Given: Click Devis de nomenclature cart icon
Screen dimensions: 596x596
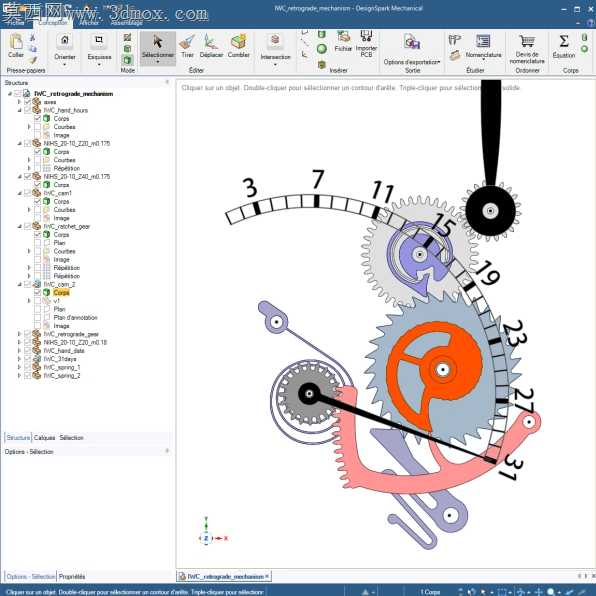Looking at the screenshot, I should tap(527, 41).
